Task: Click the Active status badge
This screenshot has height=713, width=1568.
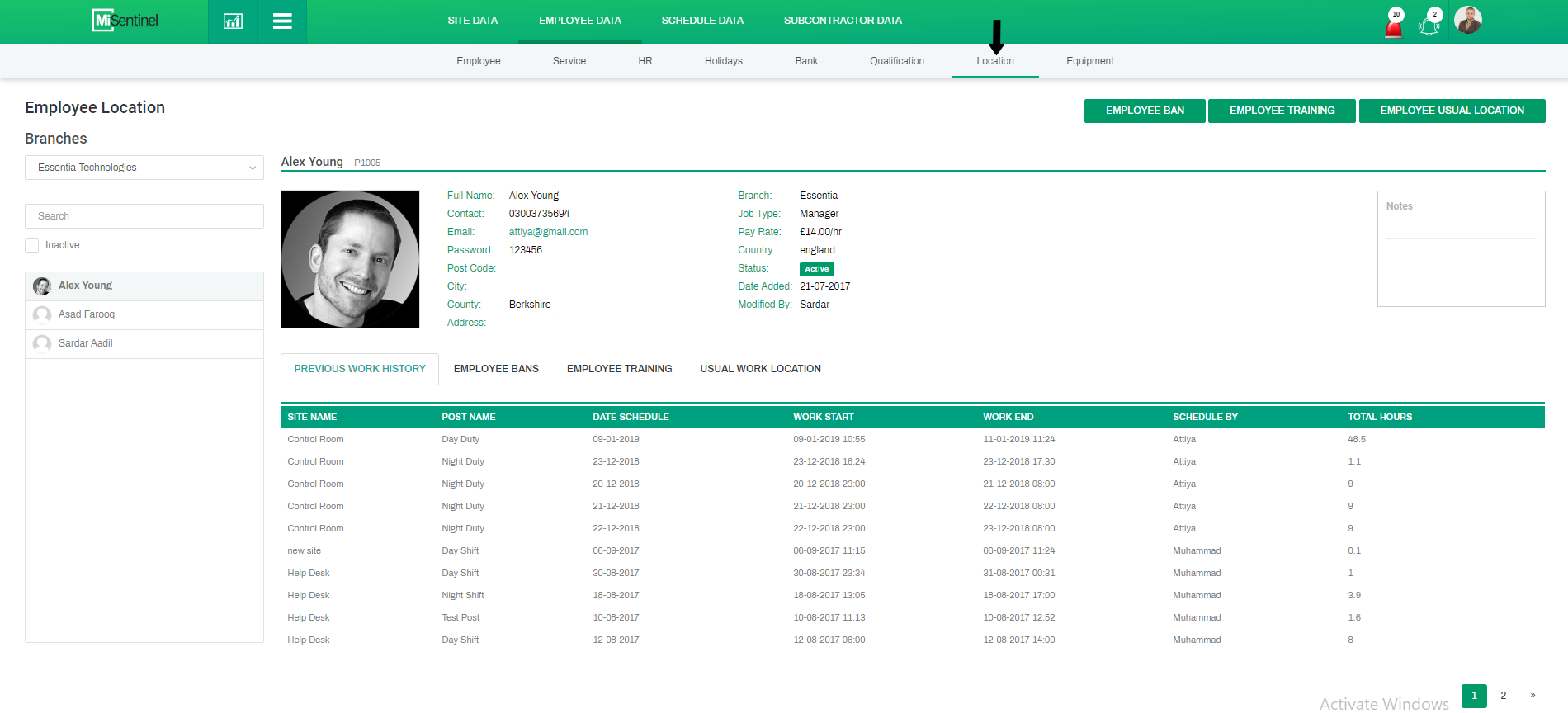Action: point(816,269)
